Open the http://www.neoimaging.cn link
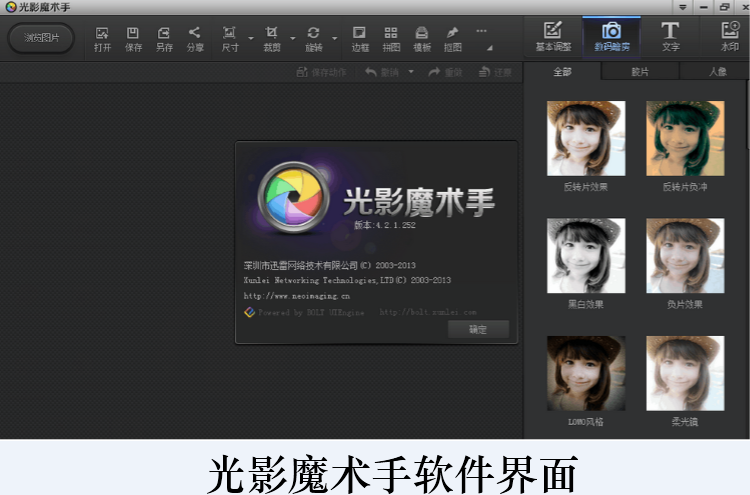Viewport: 750px width, 495px height. coord(297,296)
